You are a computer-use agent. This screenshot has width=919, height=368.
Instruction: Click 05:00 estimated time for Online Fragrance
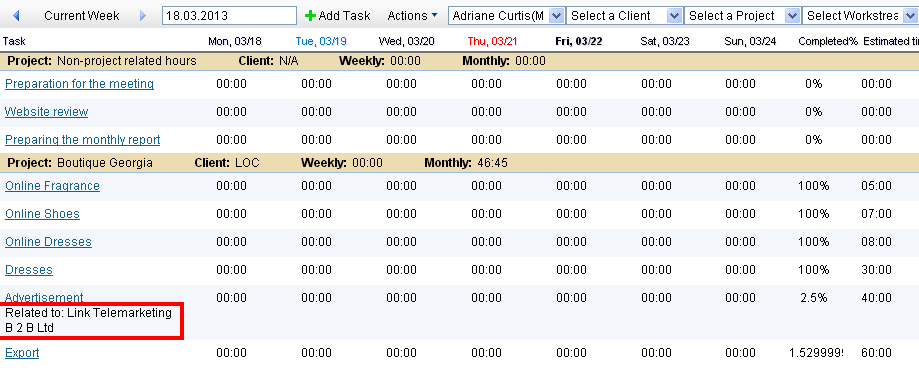point(876,186)
